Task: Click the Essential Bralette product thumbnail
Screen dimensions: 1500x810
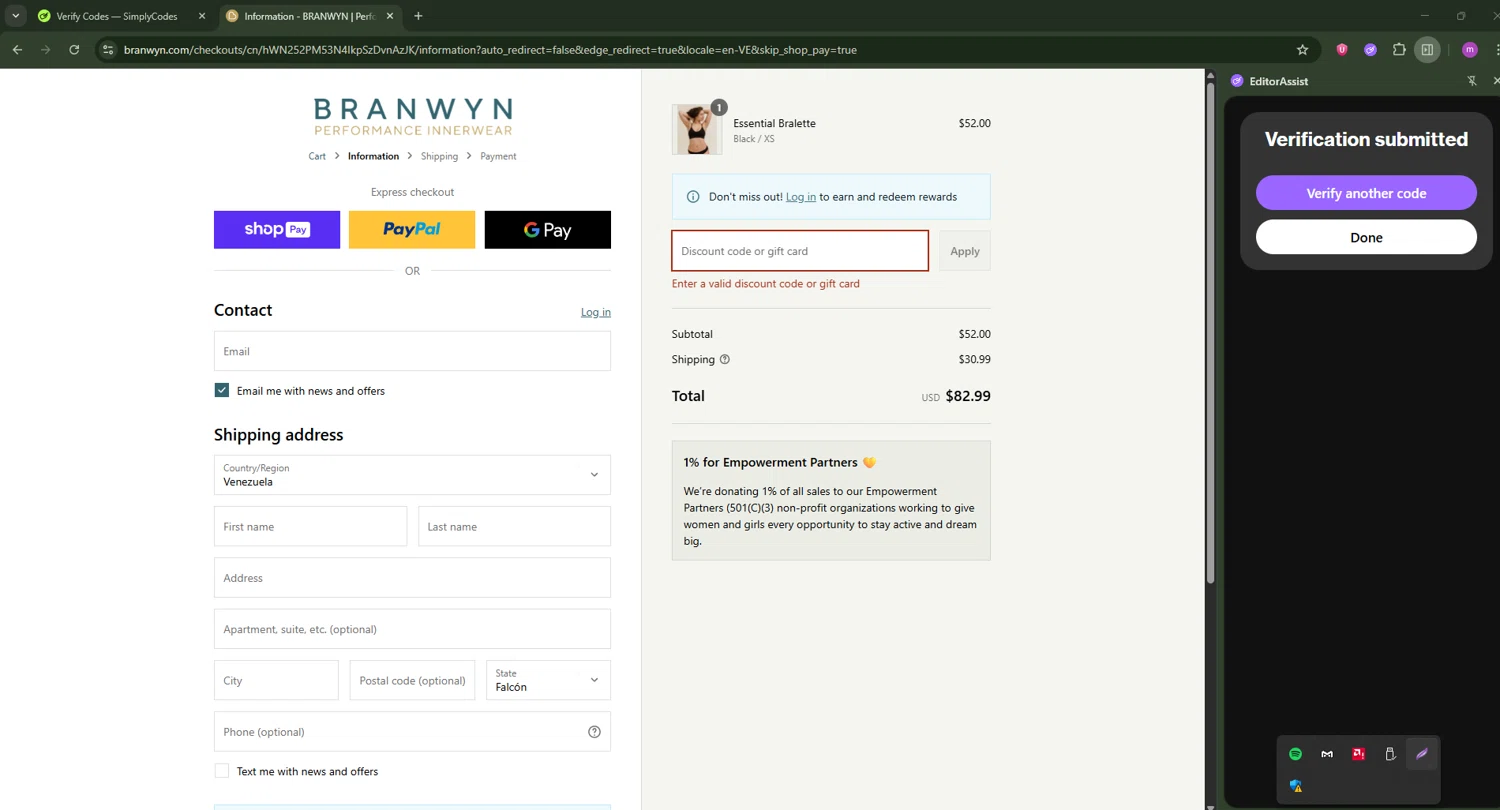Action: click(x=697, y=130)
